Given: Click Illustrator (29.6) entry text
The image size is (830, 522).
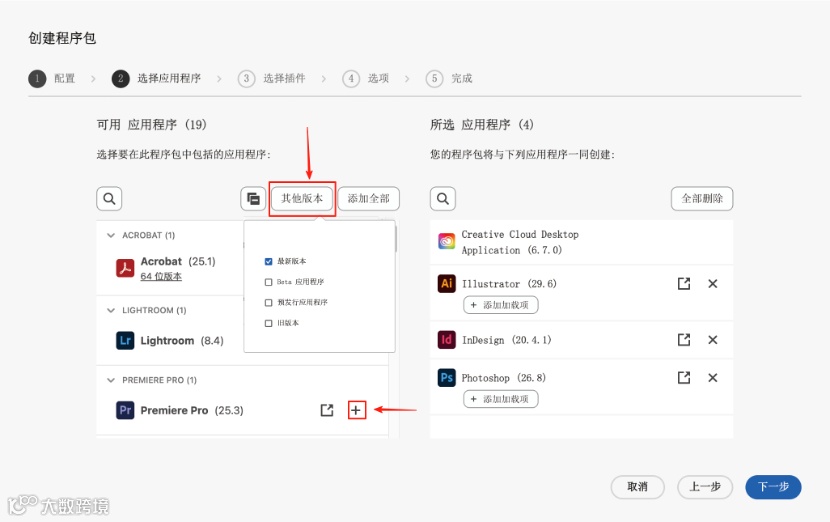Looking at the screenshot, I should [x=509, y=284].
